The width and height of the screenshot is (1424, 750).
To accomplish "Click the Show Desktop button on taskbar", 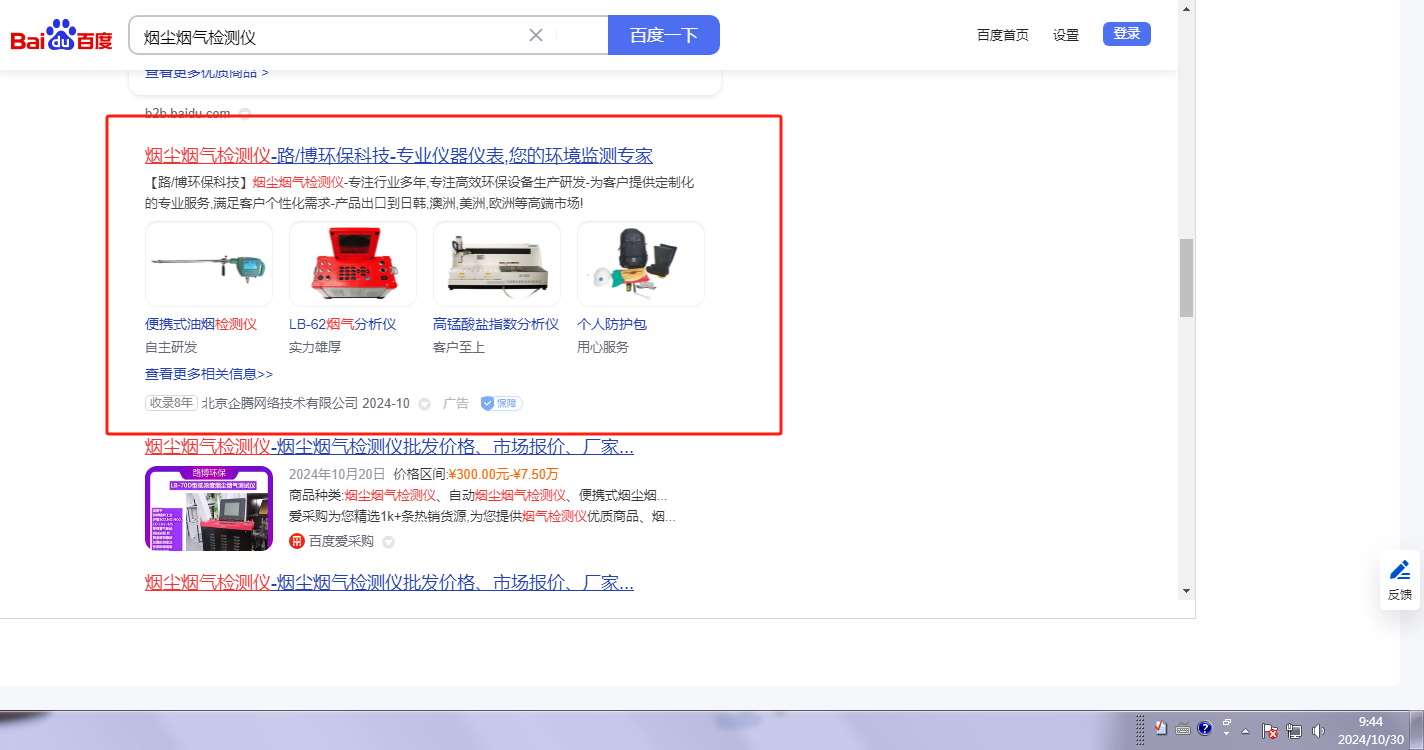I will coord(1416,730).
